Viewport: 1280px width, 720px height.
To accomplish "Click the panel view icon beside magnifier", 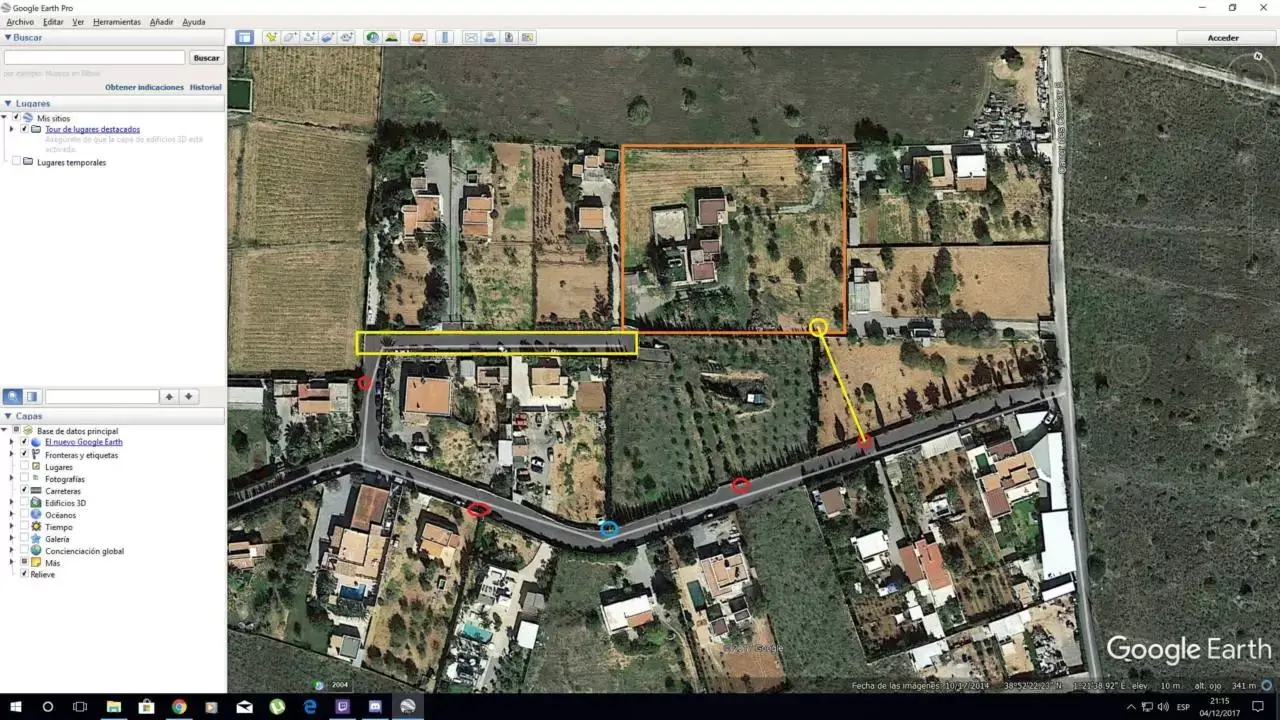I will pos(32,397).
